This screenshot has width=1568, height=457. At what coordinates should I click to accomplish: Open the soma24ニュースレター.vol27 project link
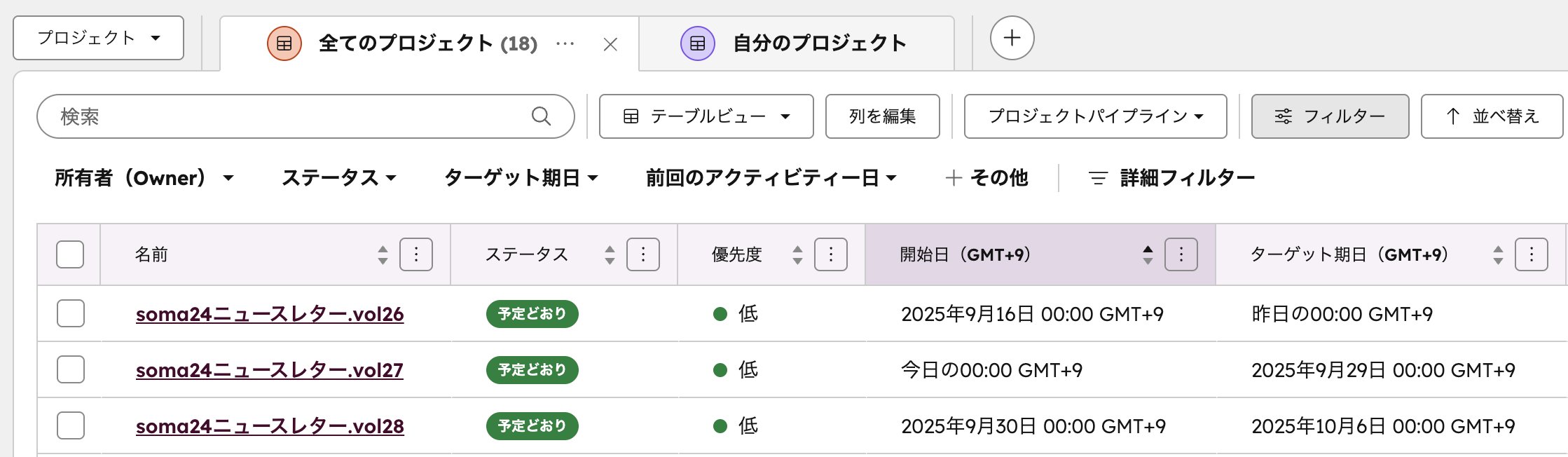click(270, 370)
